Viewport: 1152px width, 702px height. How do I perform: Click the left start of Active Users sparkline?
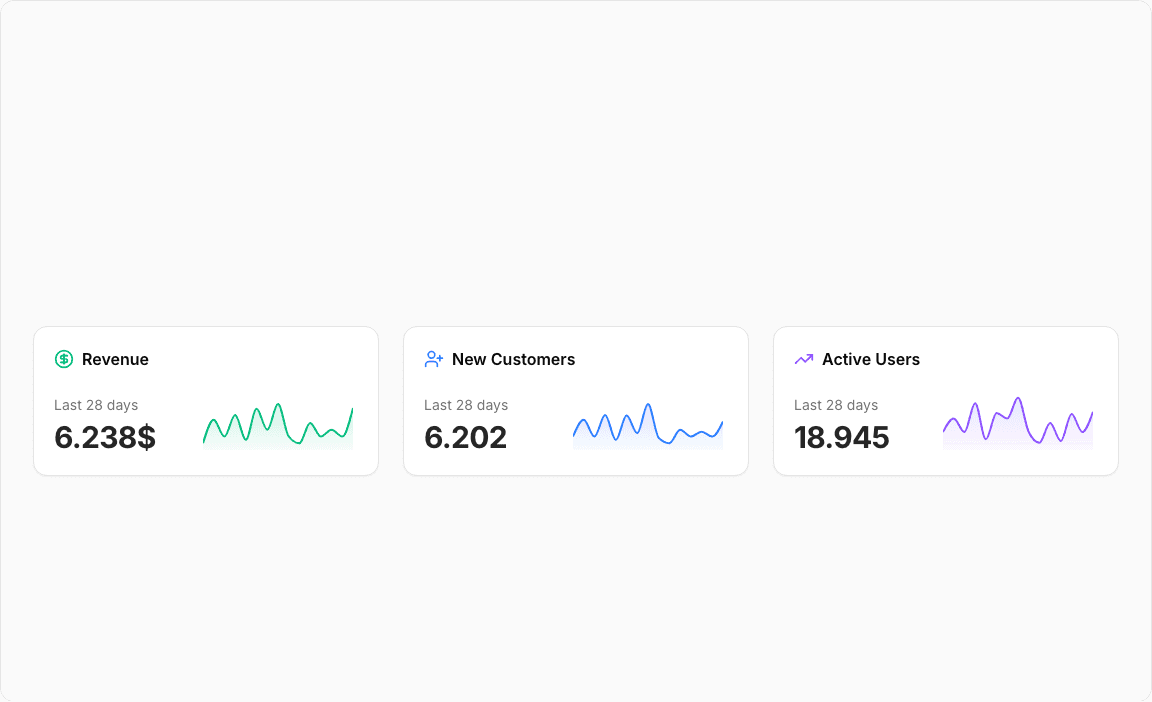pos(944,431)
